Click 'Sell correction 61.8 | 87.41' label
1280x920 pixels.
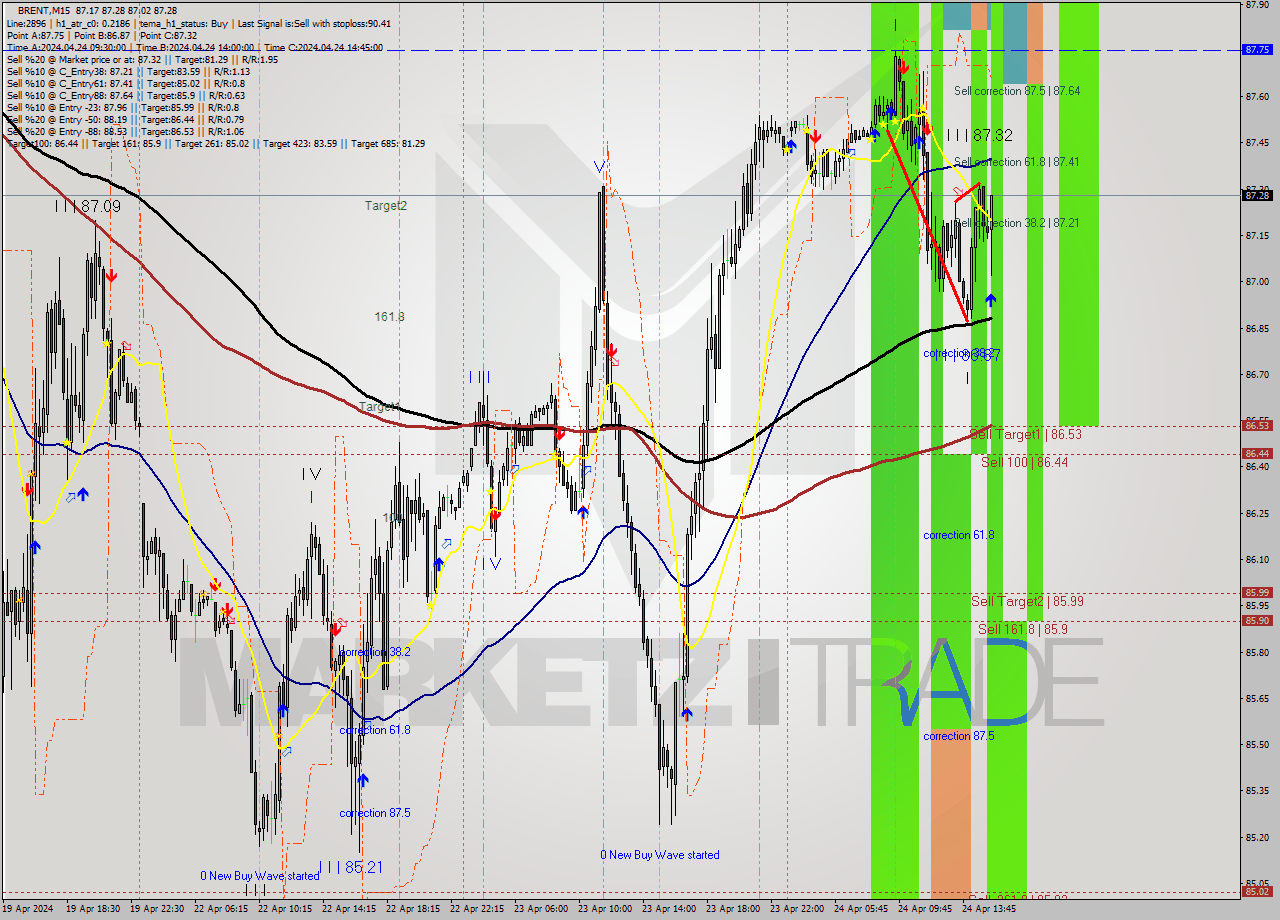(1017, 162)
